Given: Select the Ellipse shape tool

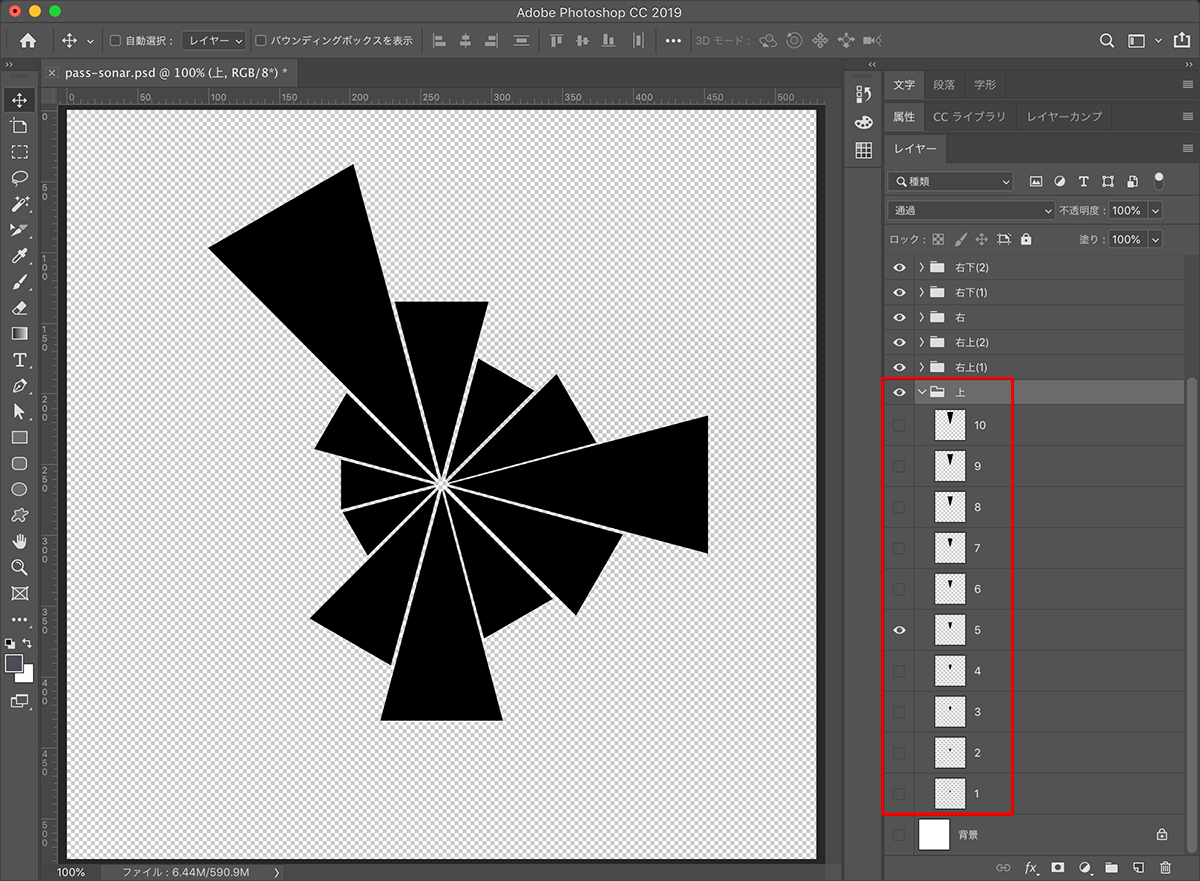Looking at the screenshot, I should click(19, 489).
